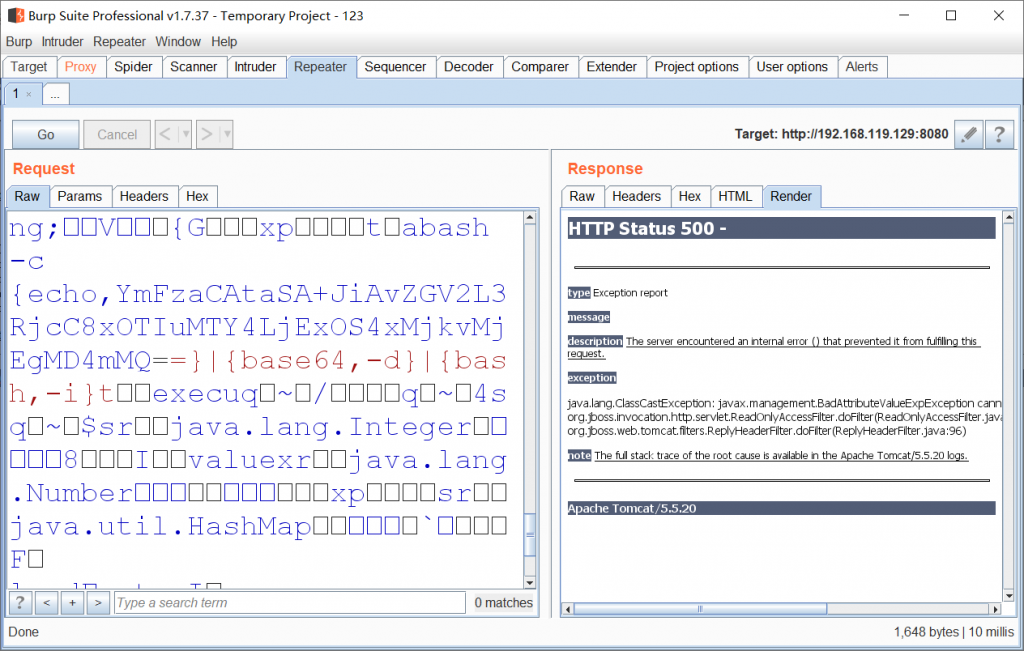Expand the back history dropdown arrow
Image resolution: width=1024 pixels, height=651 pixels.
coord(185,135)
